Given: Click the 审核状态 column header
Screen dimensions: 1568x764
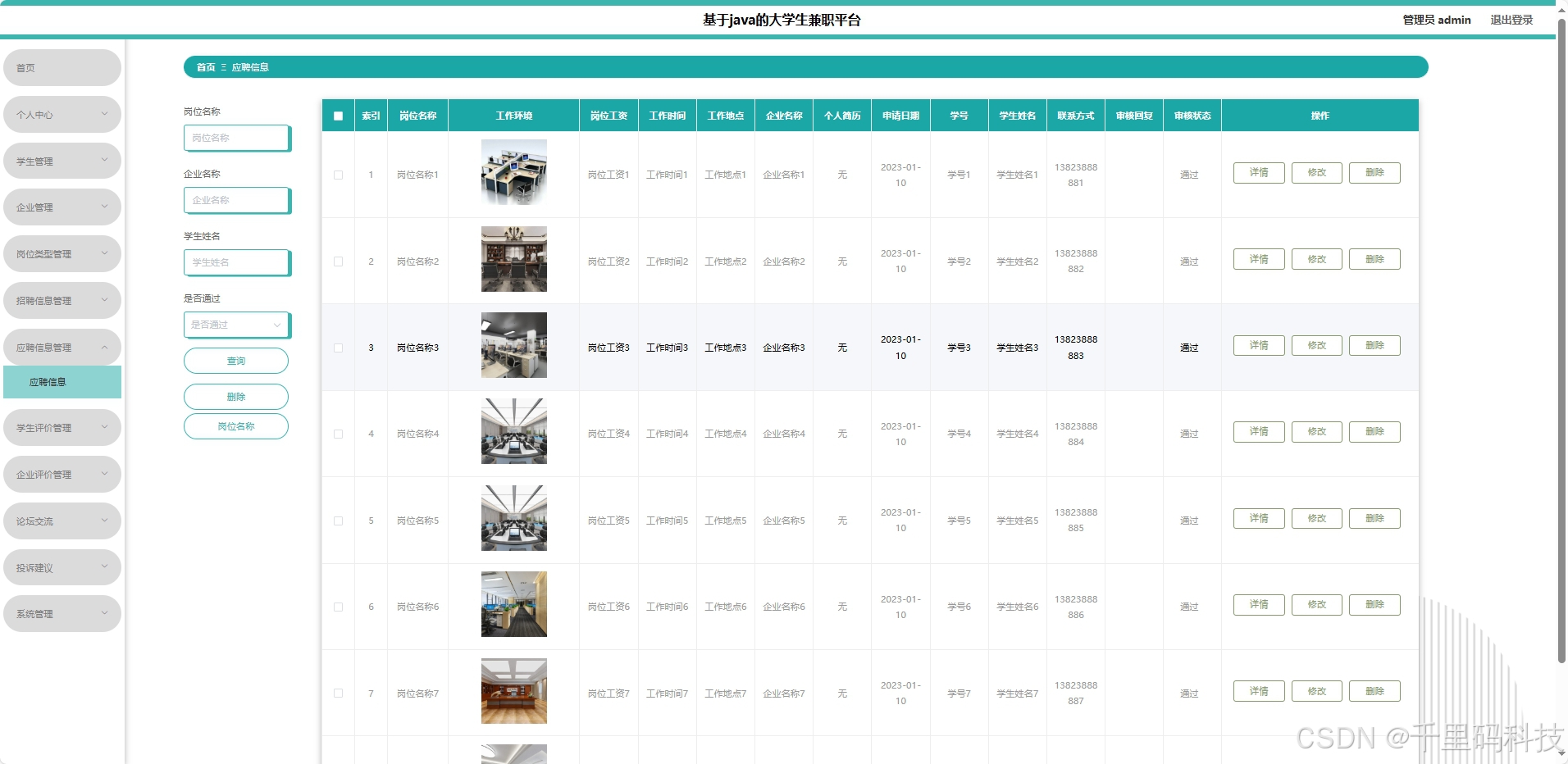Looking at the screenshot, I should click(1192, 116).
